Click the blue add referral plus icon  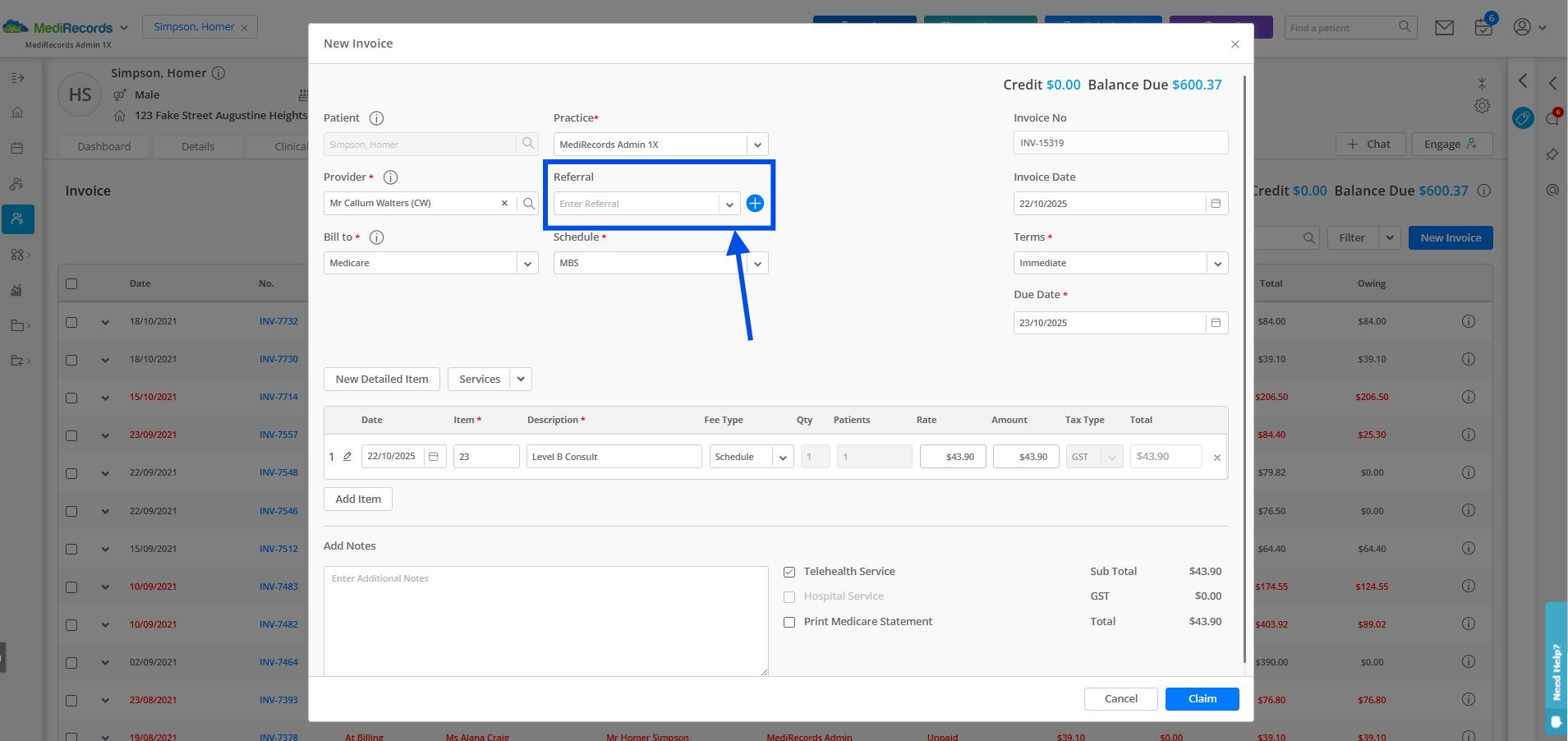[x=755, y=203]
